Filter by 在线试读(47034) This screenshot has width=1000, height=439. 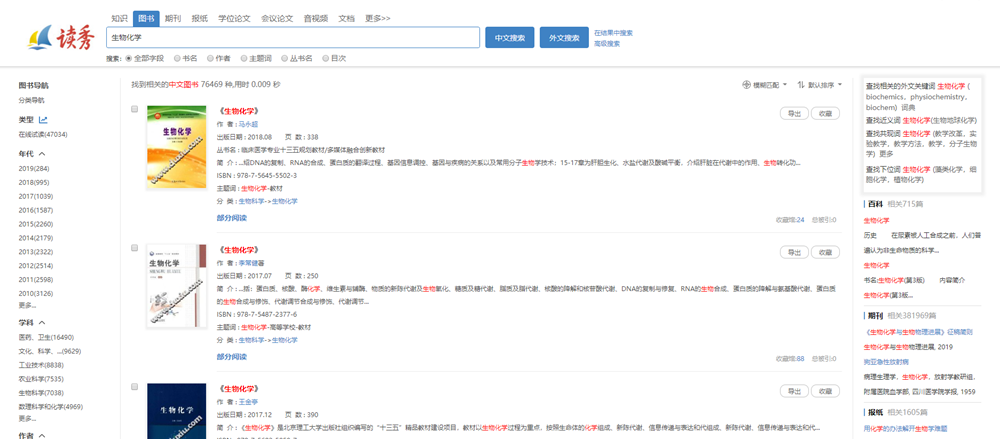pyautogui.click(x=43, y=135)
